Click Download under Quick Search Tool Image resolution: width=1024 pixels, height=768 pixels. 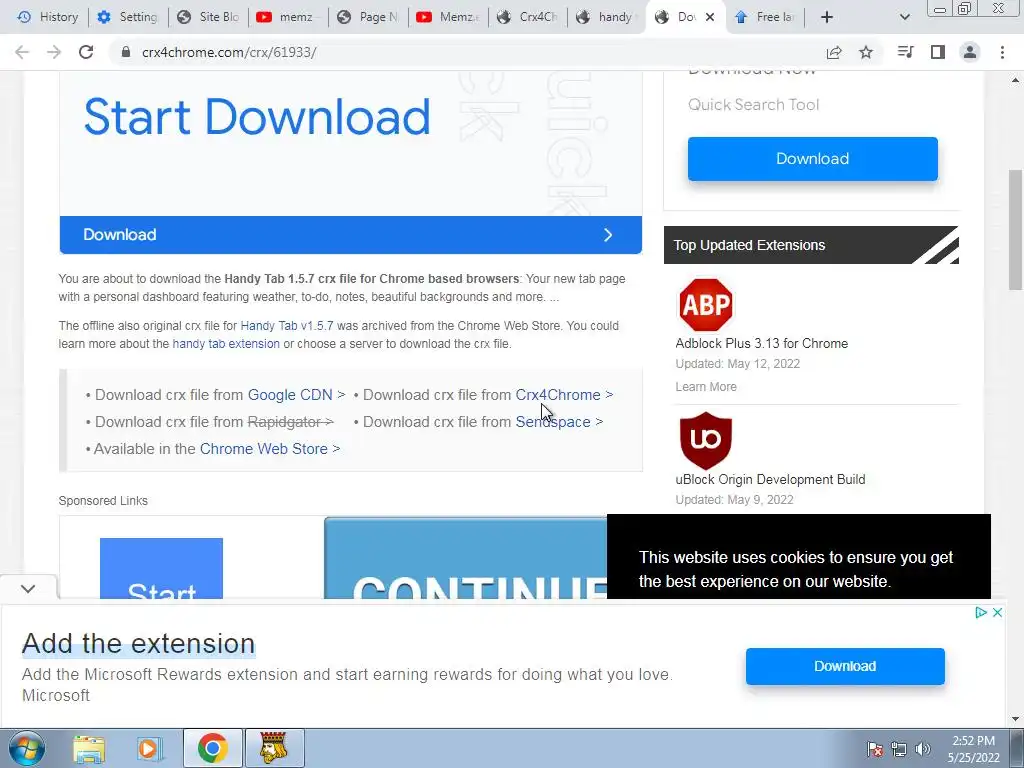[812, 159]
